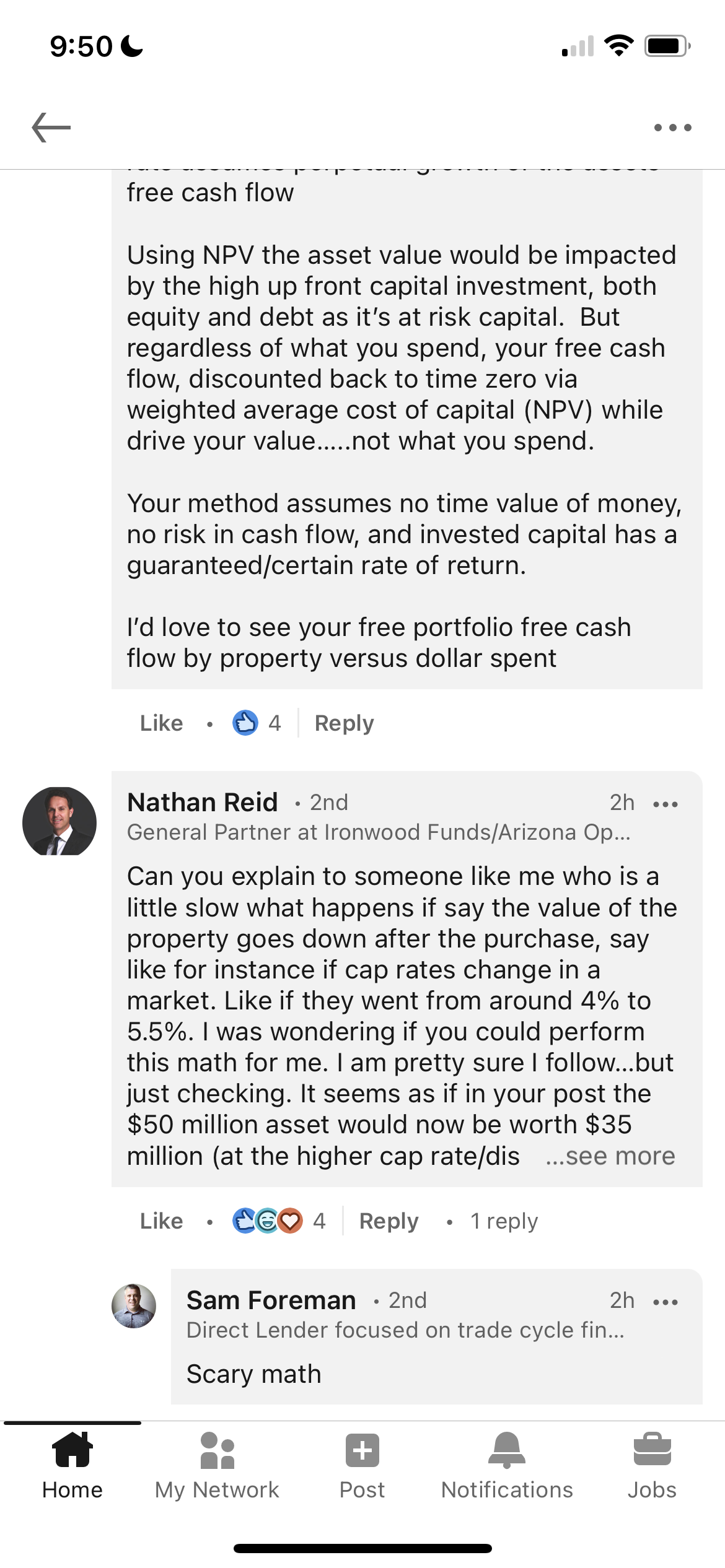Image resolution: width=725 pixels, height=1568 pixels.
Task: Reply to the NPV free cash flow comment
Action: 344,723
